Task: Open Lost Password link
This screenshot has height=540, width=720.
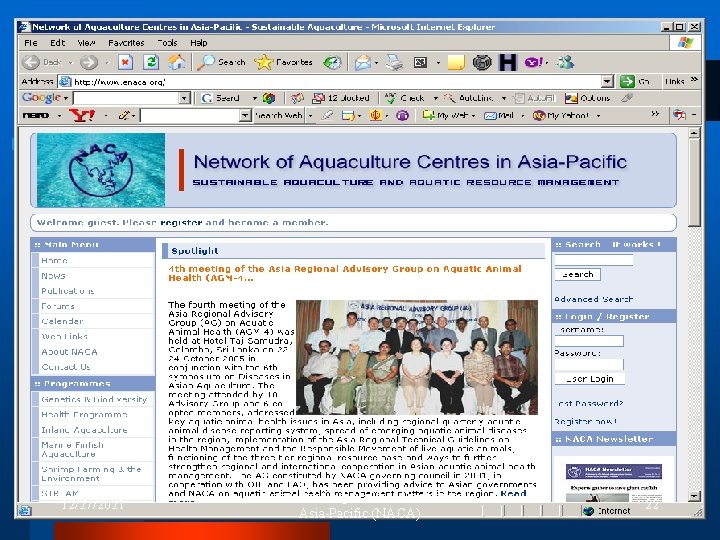Action: pos(589,403)
